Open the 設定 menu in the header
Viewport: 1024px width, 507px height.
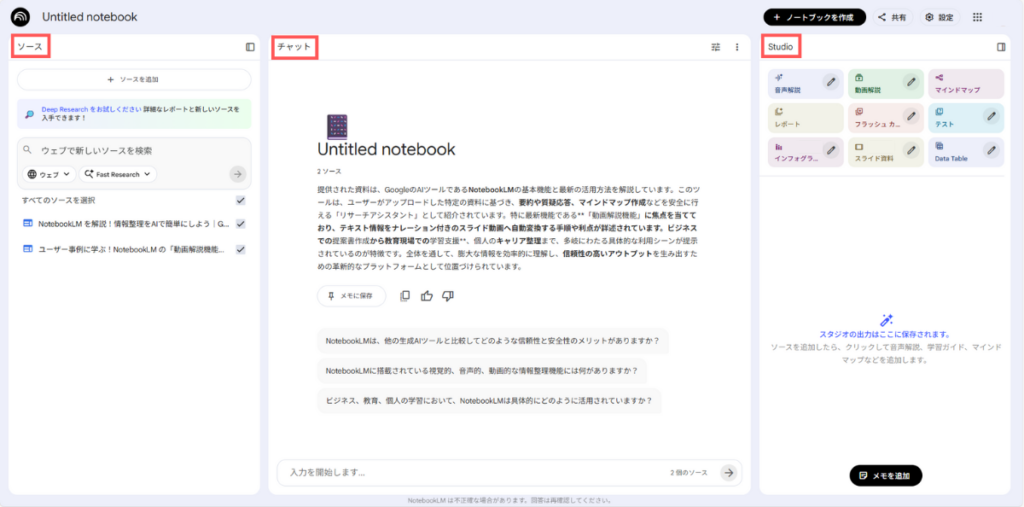939,17
